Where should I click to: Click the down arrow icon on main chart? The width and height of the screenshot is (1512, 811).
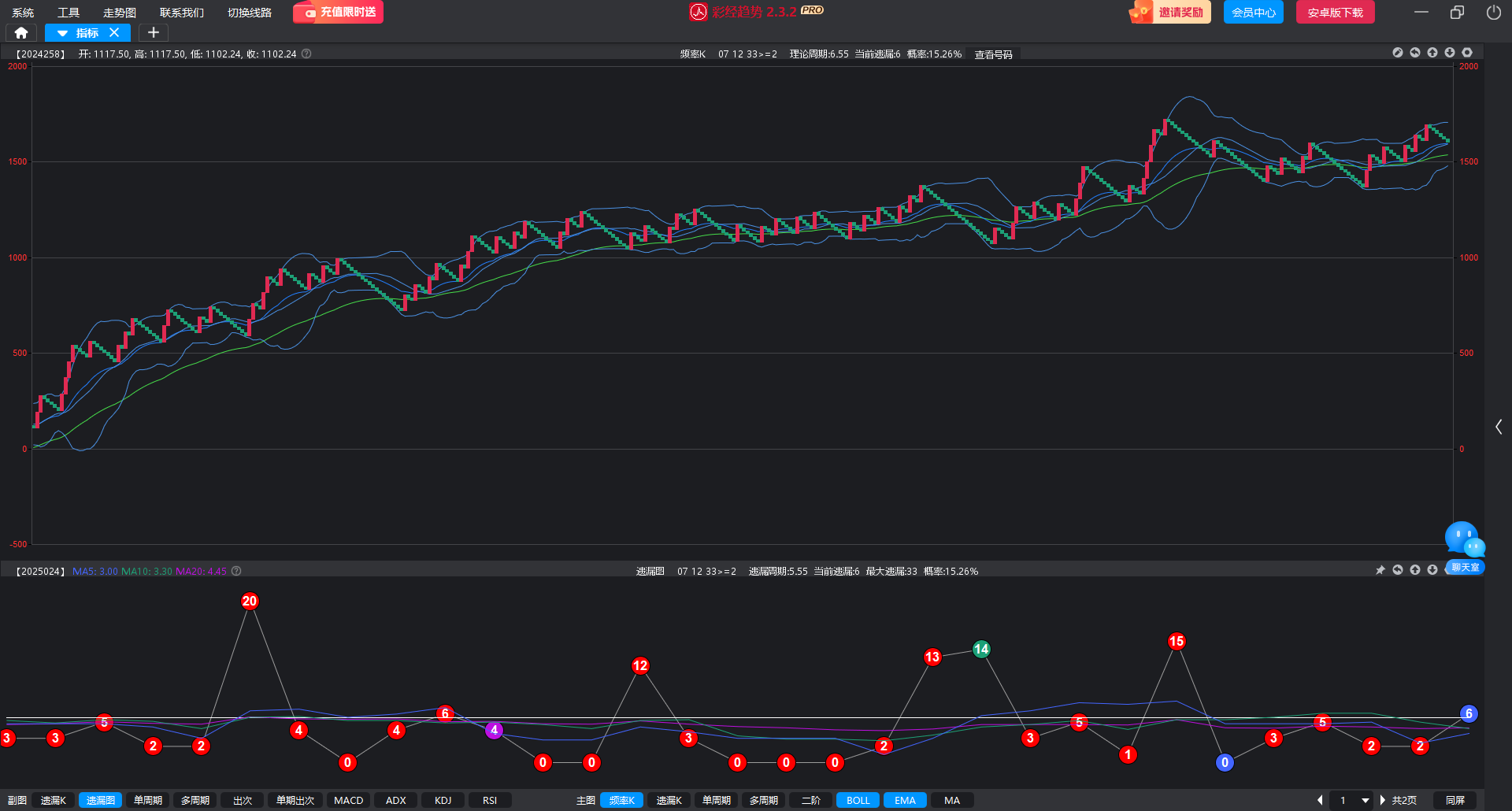(1450, 53)
